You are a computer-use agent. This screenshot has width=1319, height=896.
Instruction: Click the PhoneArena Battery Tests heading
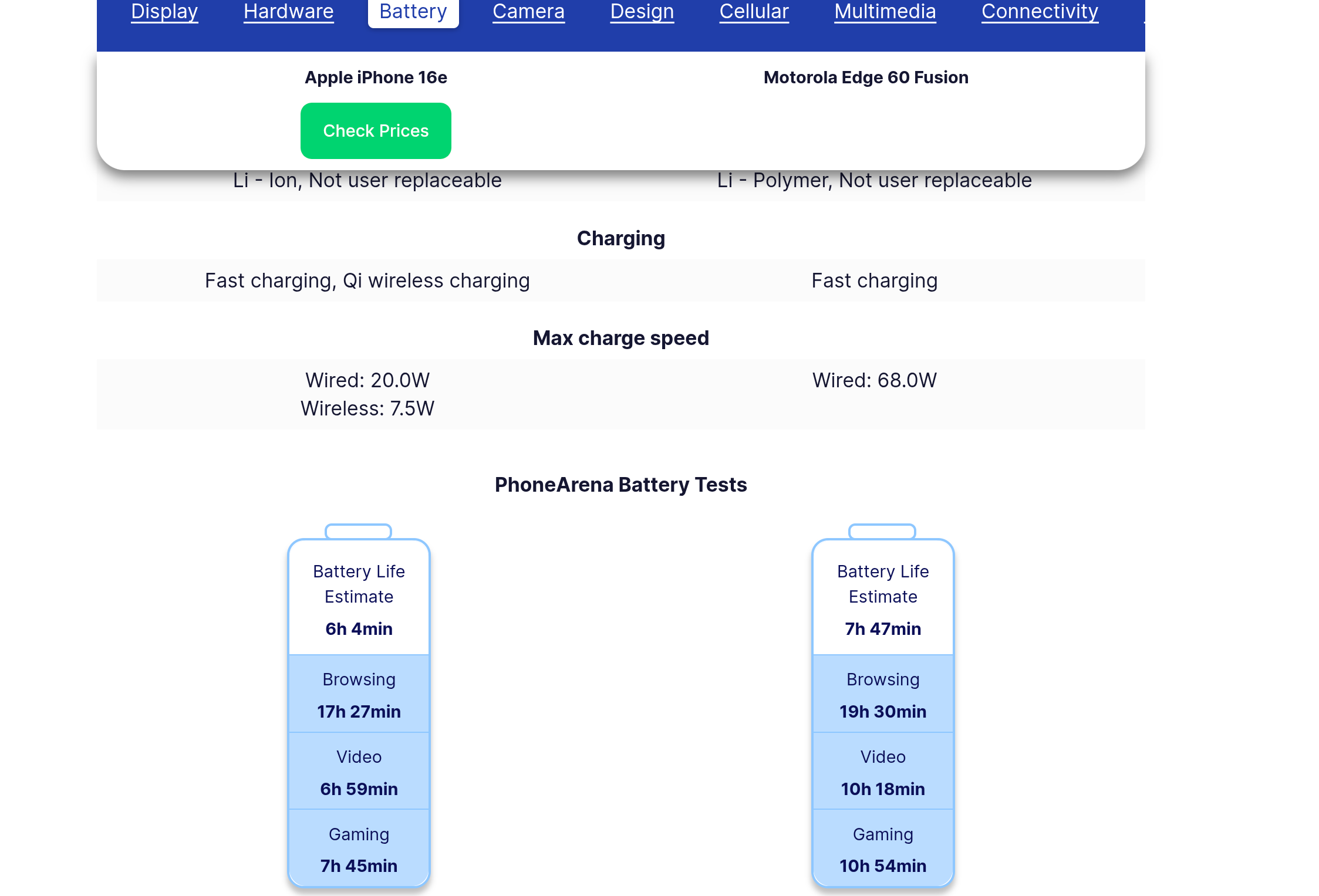click(x=620, y=485)
